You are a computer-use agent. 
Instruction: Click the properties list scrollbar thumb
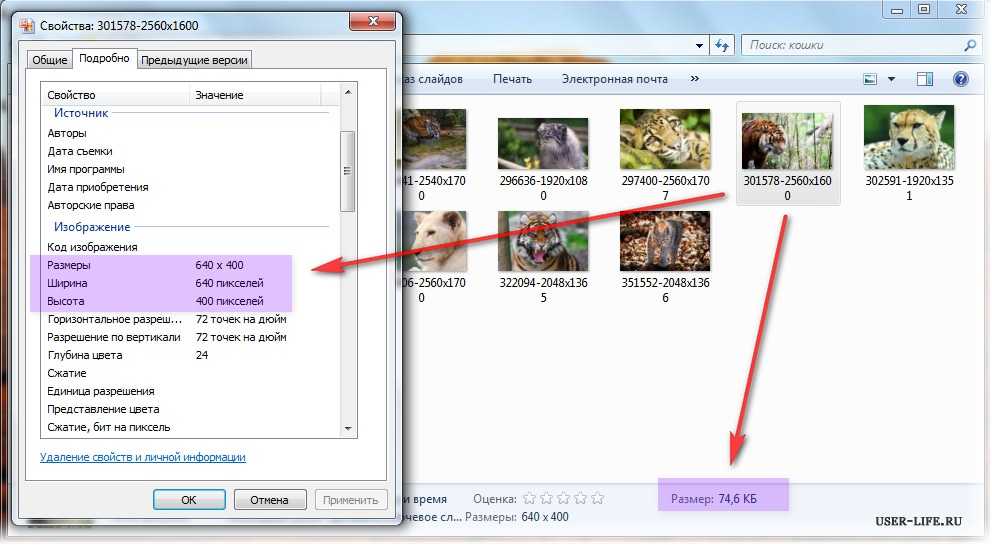[347, 171]
